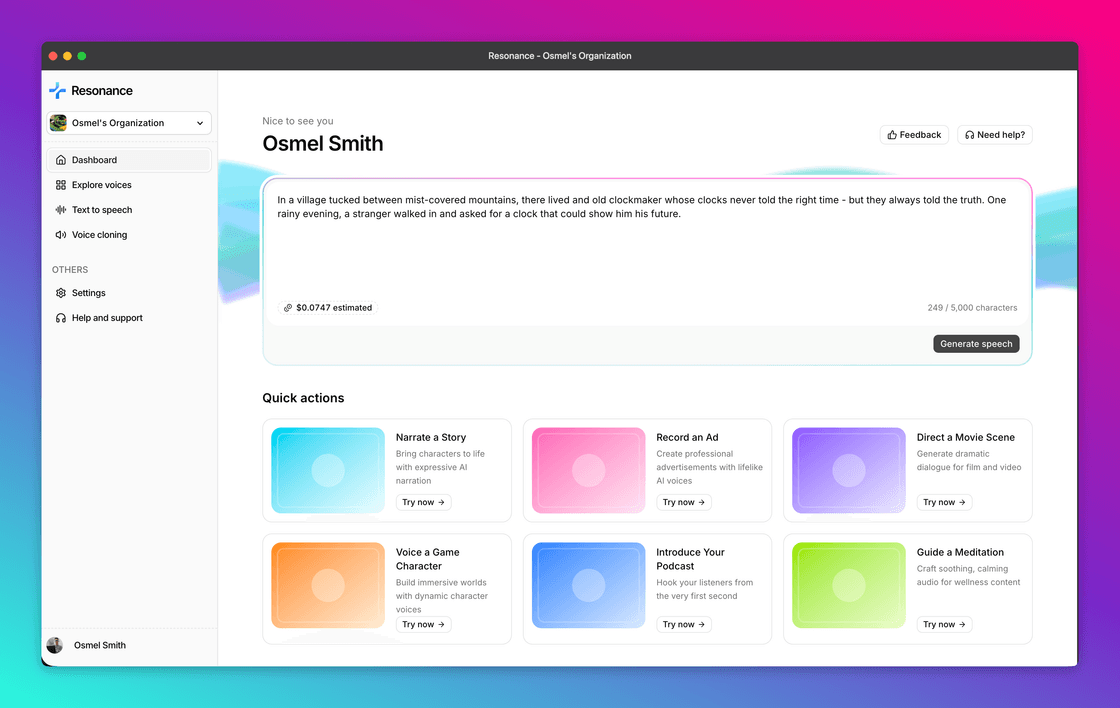1120x708 pixels.
Task: Click the Osmel Smith greeting heading
Action: point(323,144)
